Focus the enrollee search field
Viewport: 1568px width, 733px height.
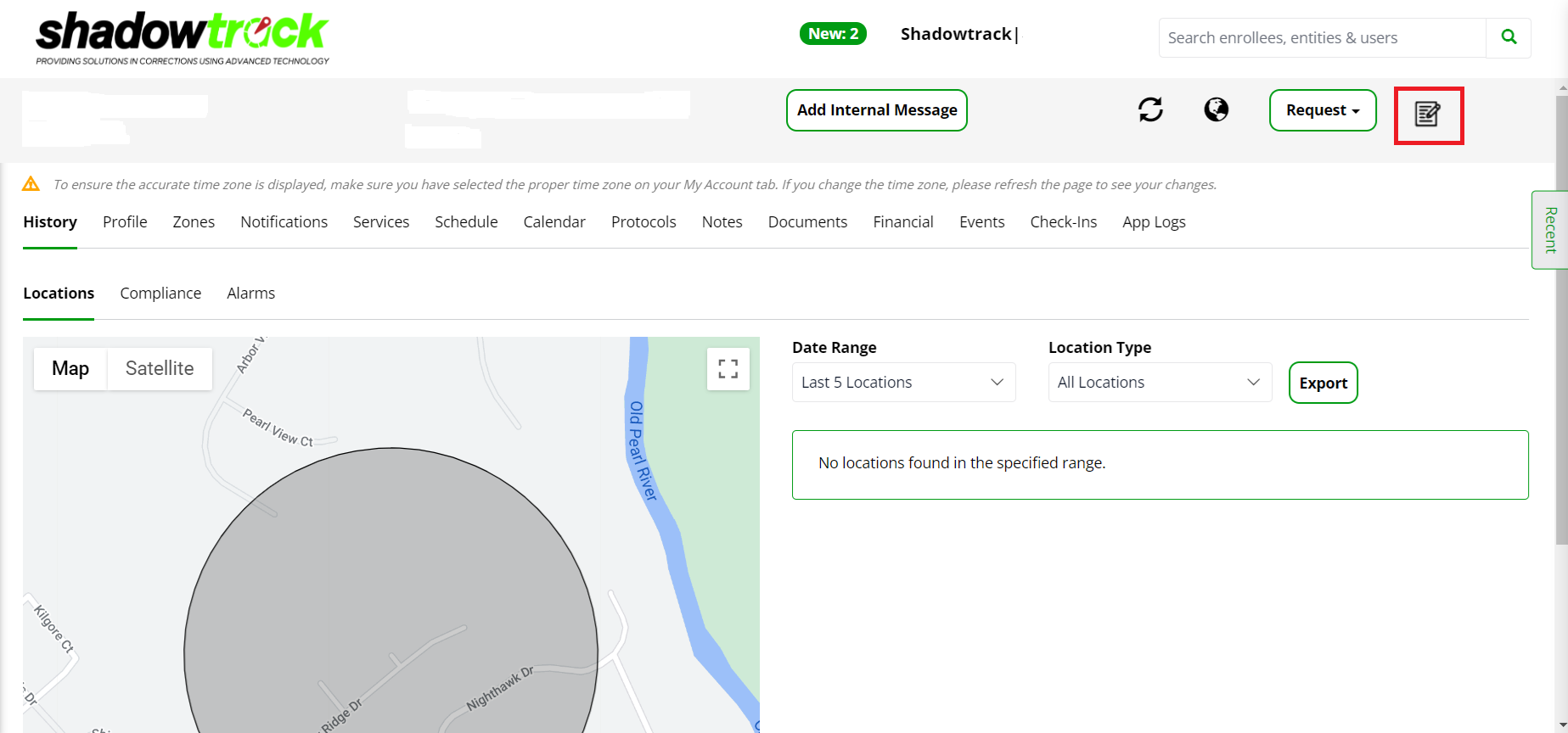pos(1323,37)
